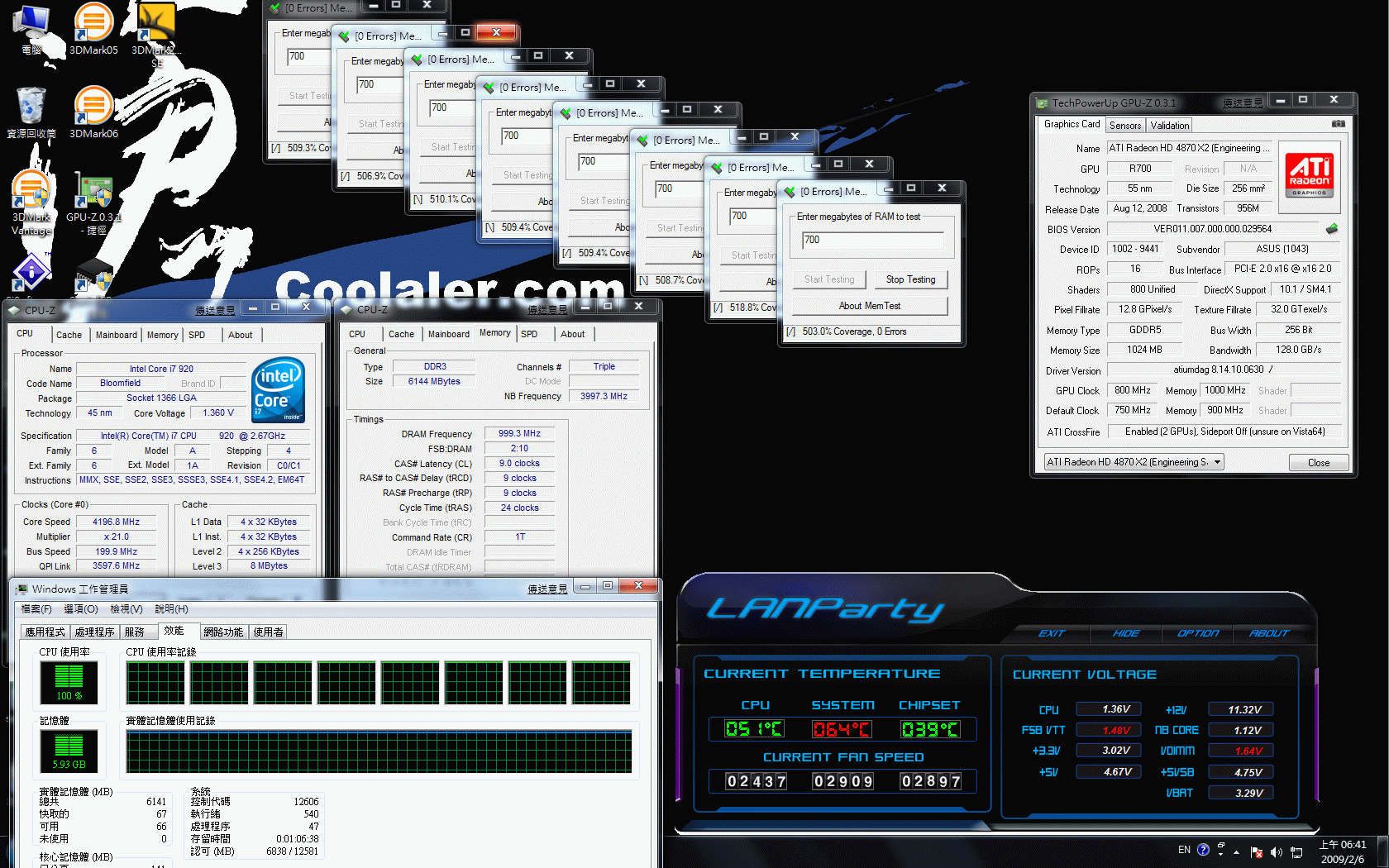Open 檢視(V) menu in Task Manager
The image size is (1389, 868).
(126, 609)
